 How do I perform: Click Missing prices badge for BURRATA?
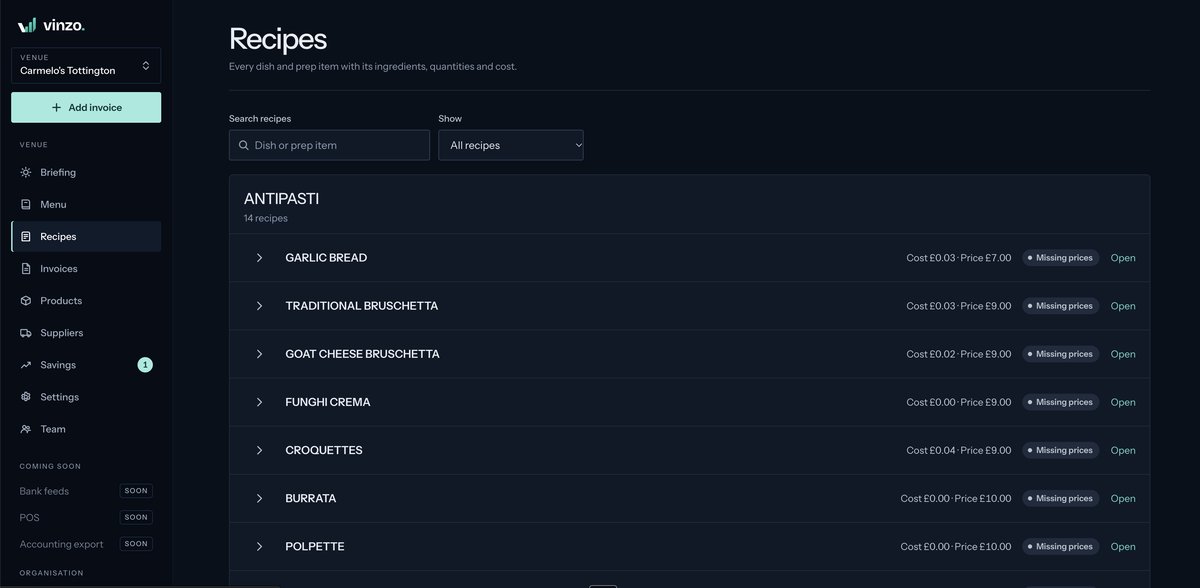click(x=1060, y=498)
